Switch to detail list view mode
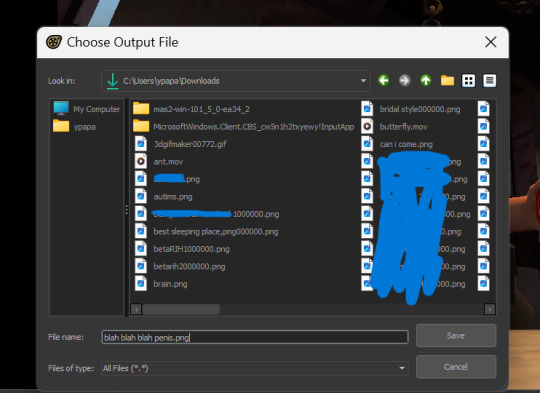 coord(489,81)
